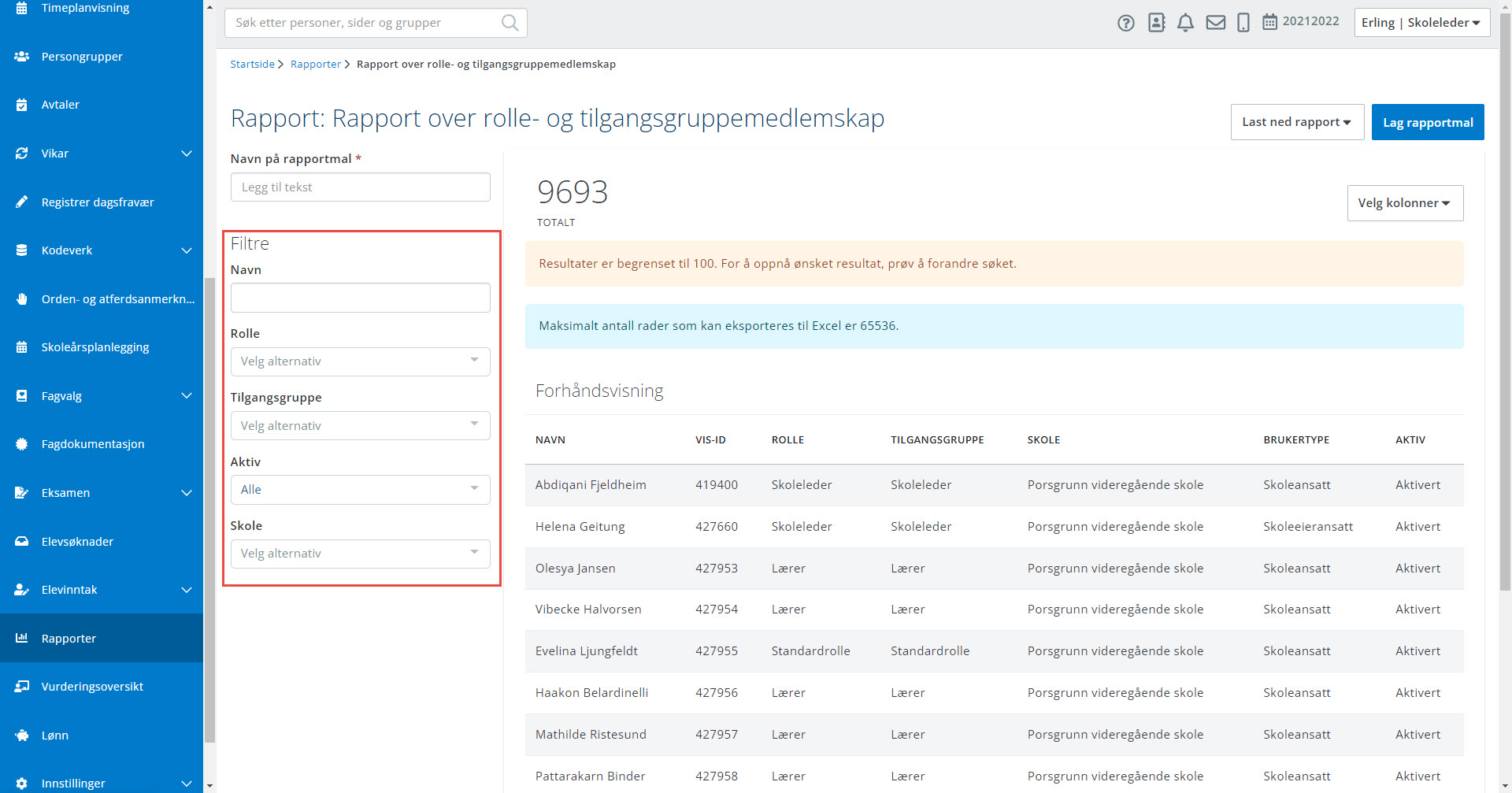Click the Eksamen edit icon
This screenshot has width=1512, height=793.
pos(22,493)
